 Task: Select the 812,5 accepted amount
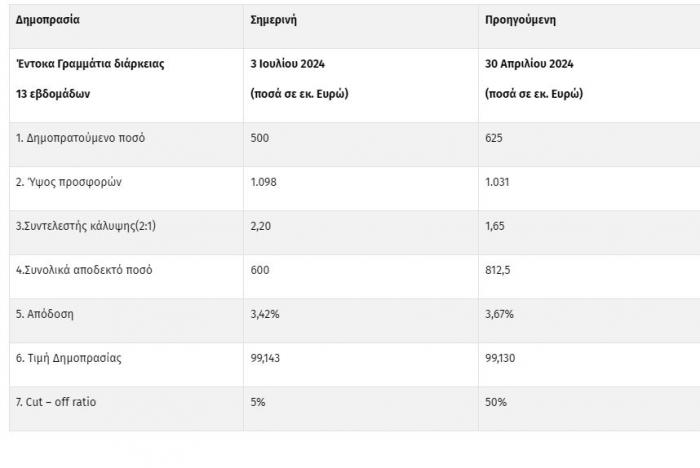[498, 270]
